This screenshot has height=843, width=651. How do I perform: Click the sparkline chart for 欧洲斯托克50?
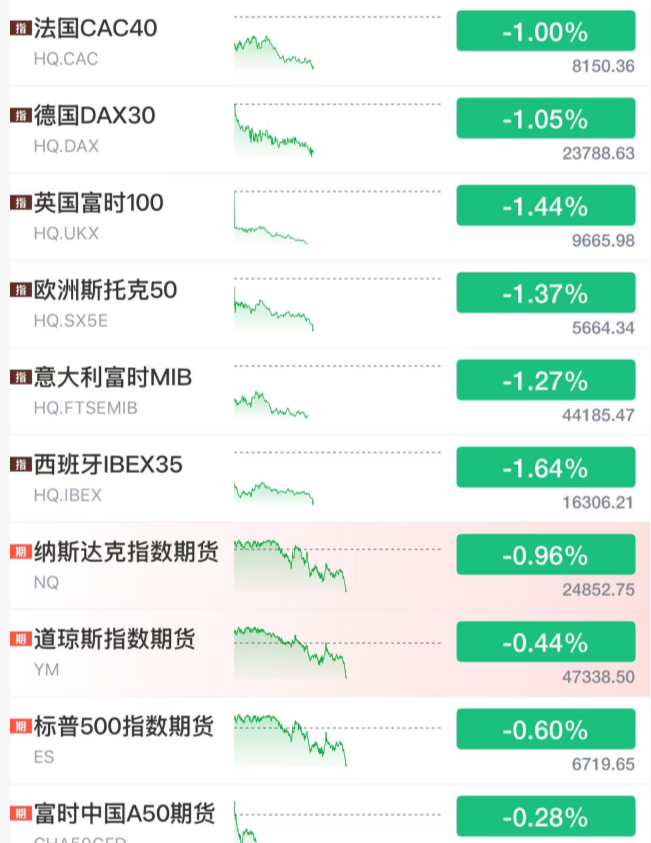272,310
